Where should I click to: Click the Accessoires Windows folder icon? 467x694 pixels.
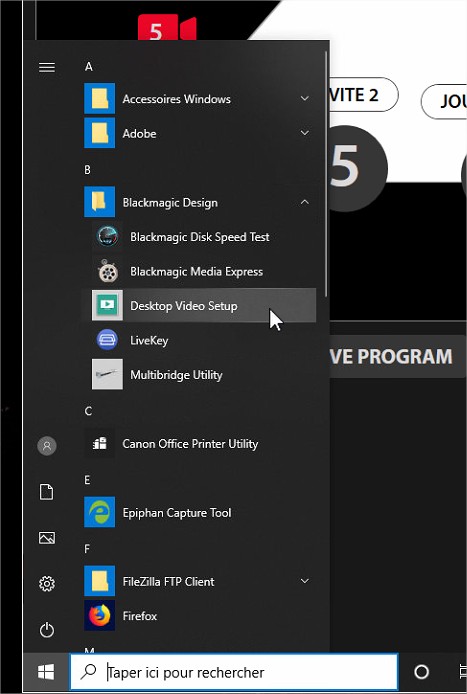tap(100, 99)
